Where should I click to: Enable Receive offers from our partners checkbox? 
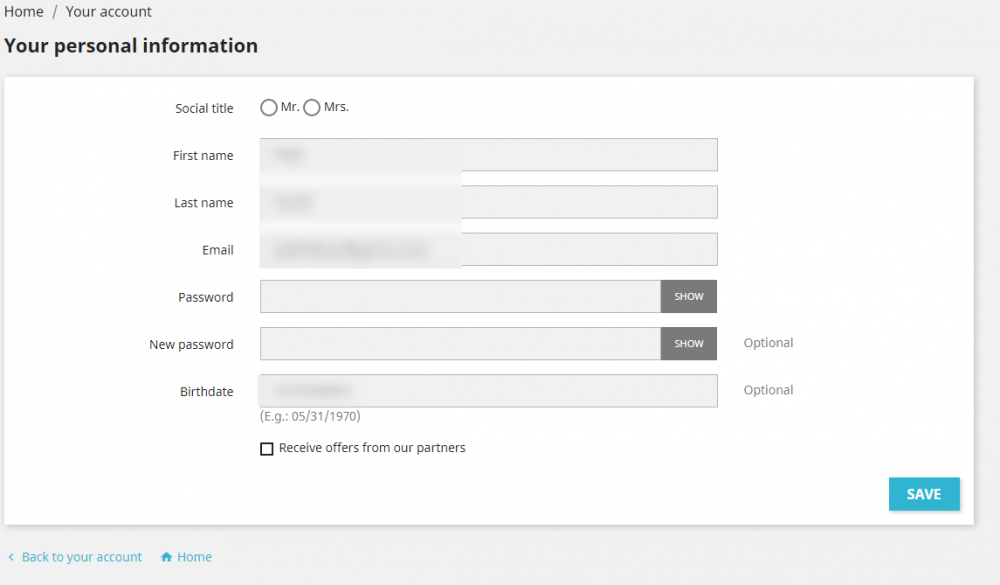(x=267, y=449)
